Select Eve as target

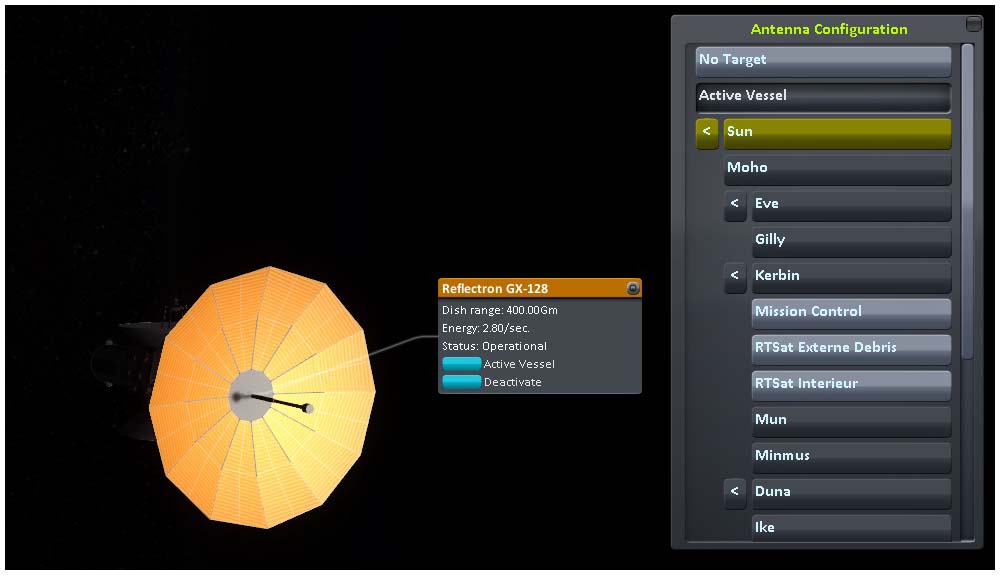[851, 205]
